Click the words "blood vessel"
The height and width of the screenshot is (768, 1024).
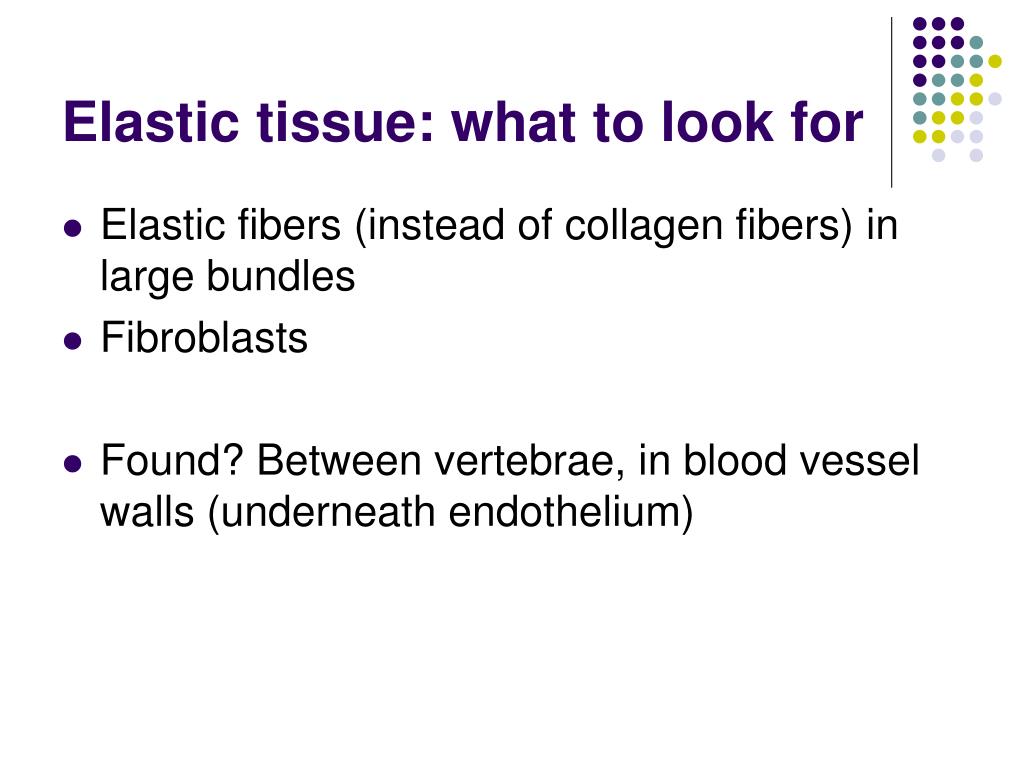[801, 460]
